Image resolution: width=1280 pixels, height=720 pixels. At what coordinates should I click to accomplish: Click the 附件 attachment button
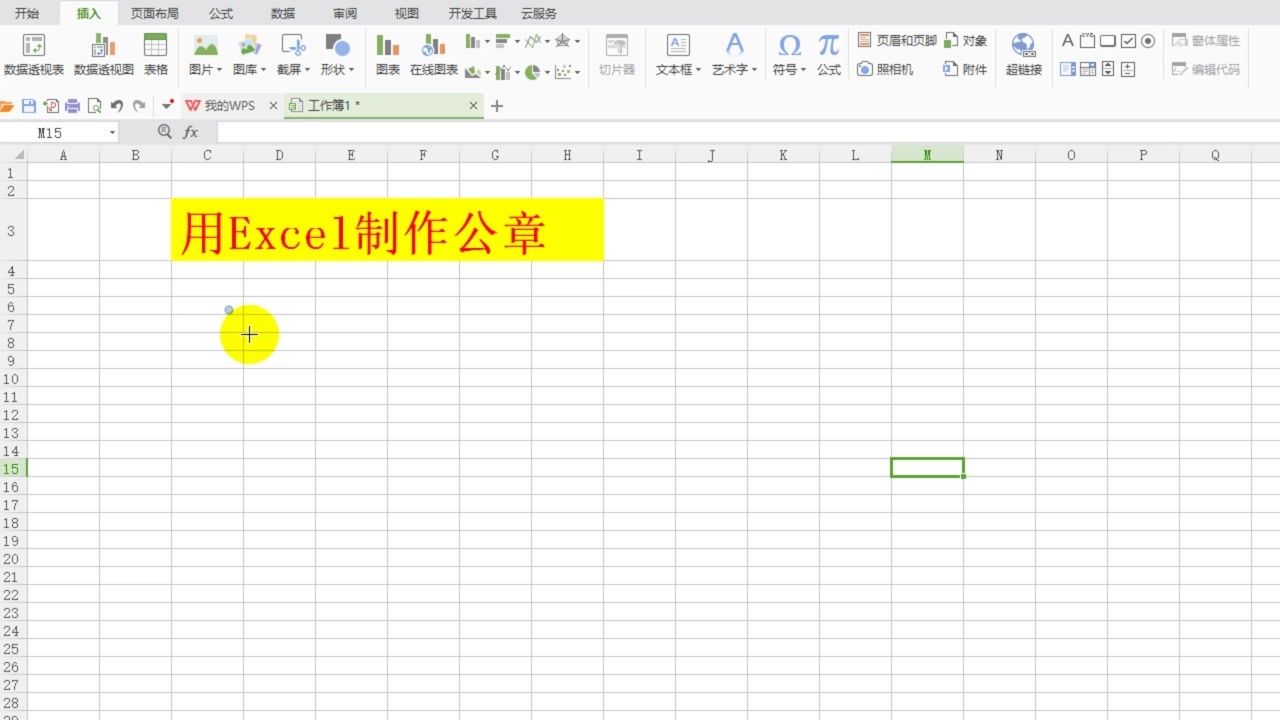(x=965, y=69)
